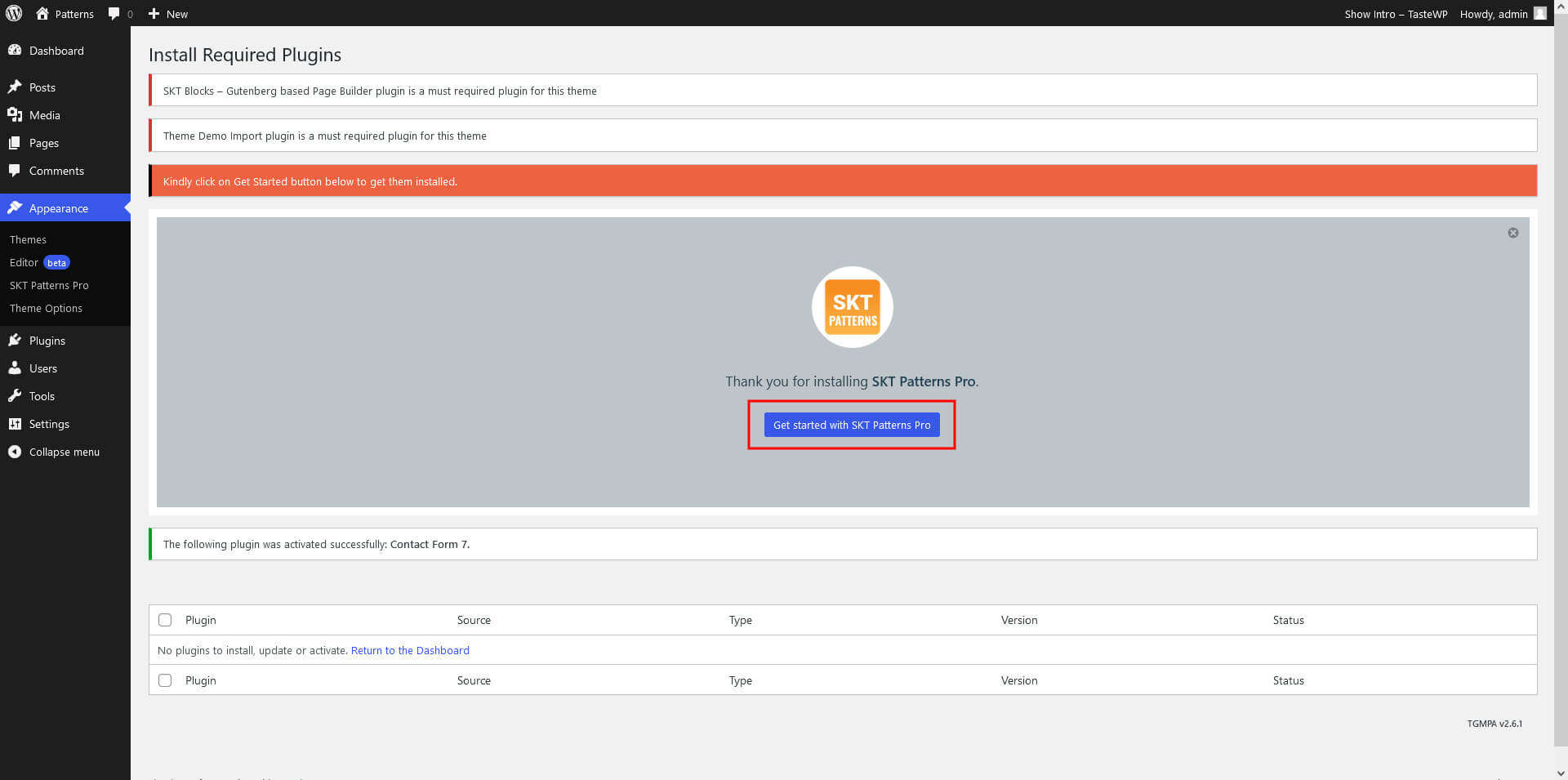This screenshot has height=780, width=1568.
Task: Click the comments bubble icon in admin bar
Action: point(114,14)
